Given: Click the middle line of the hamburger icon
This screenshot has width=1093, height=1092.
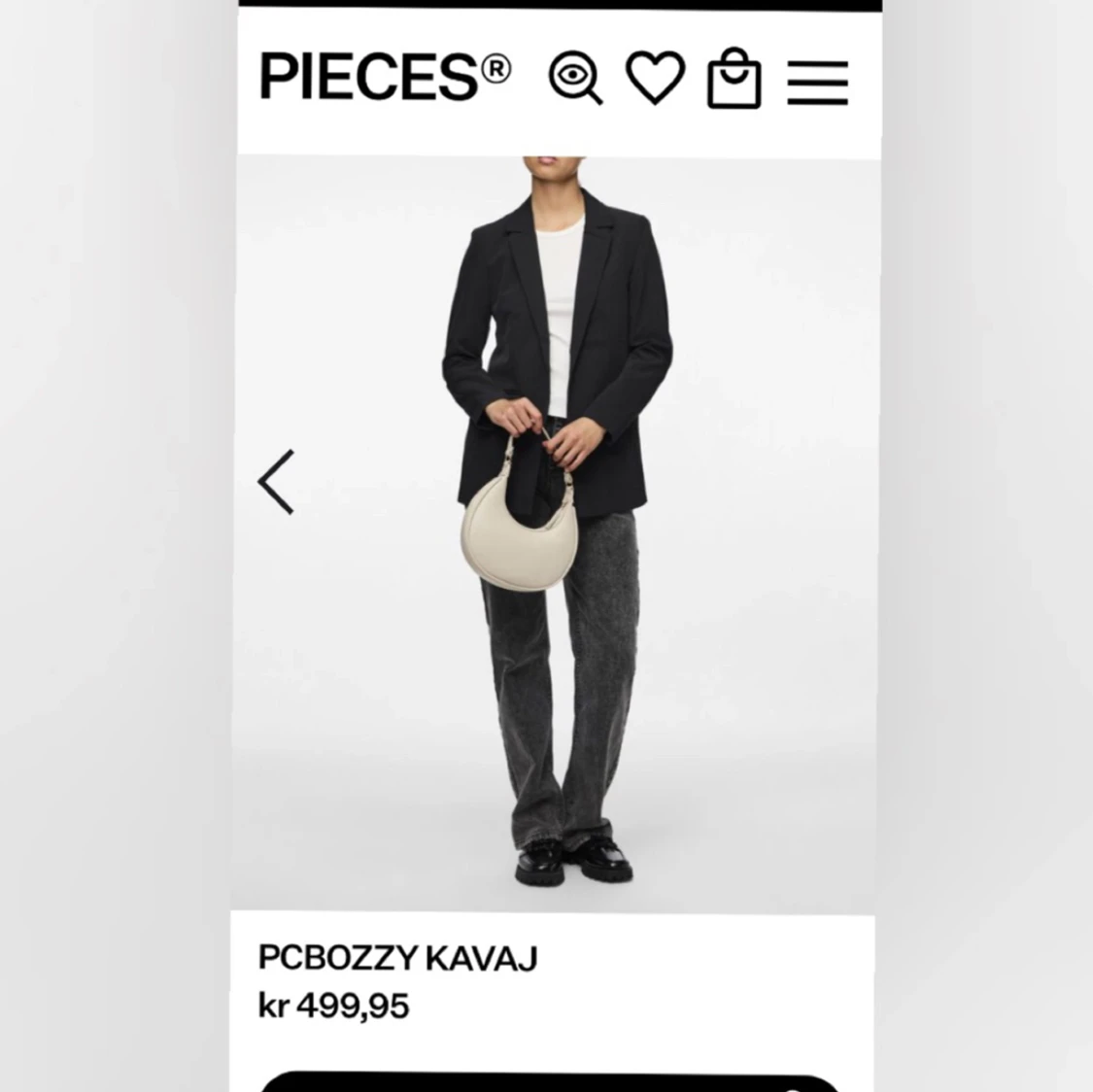Looking at the screenshot, I should click(x=818, y=83).
